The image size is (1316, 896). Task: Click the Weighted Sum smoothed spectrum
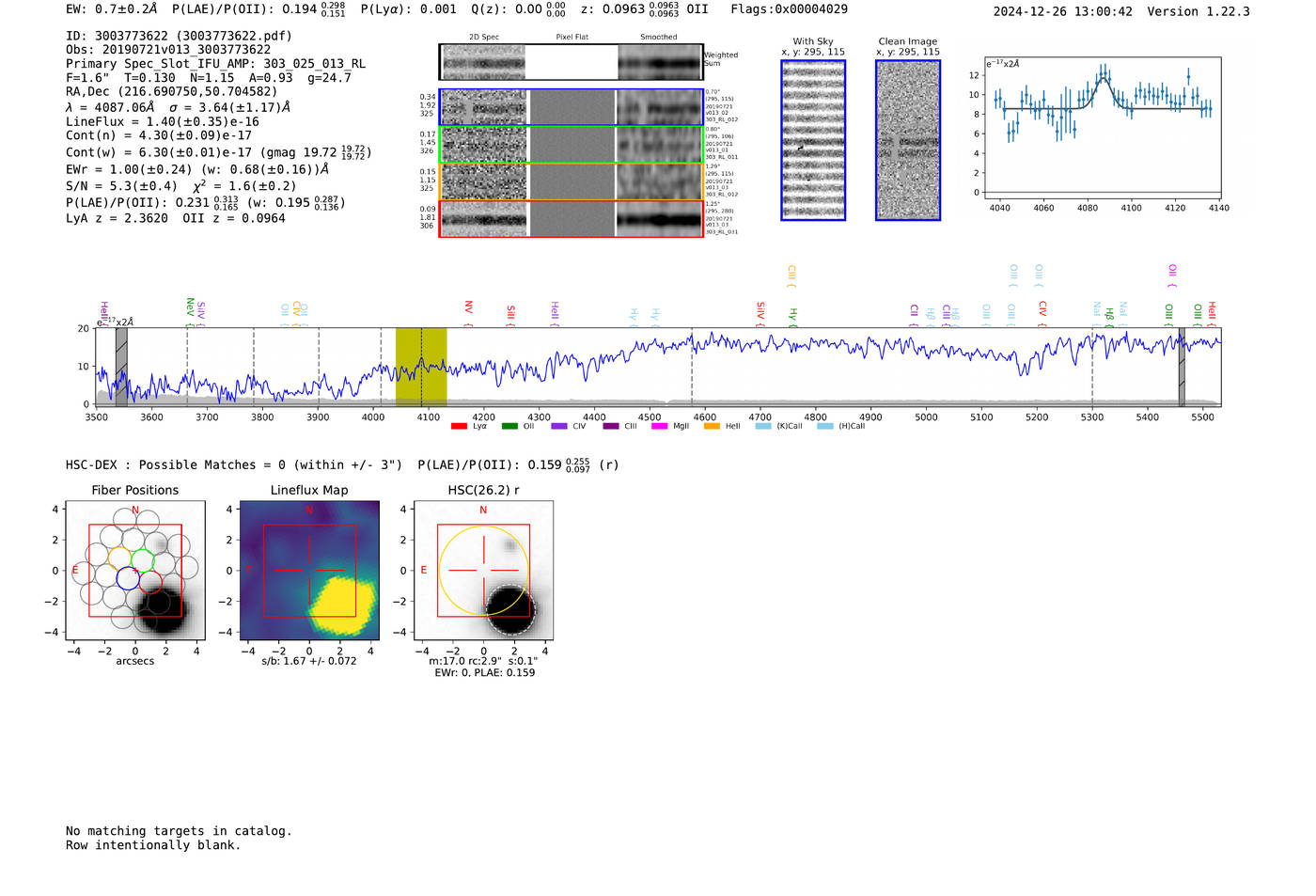660,63
